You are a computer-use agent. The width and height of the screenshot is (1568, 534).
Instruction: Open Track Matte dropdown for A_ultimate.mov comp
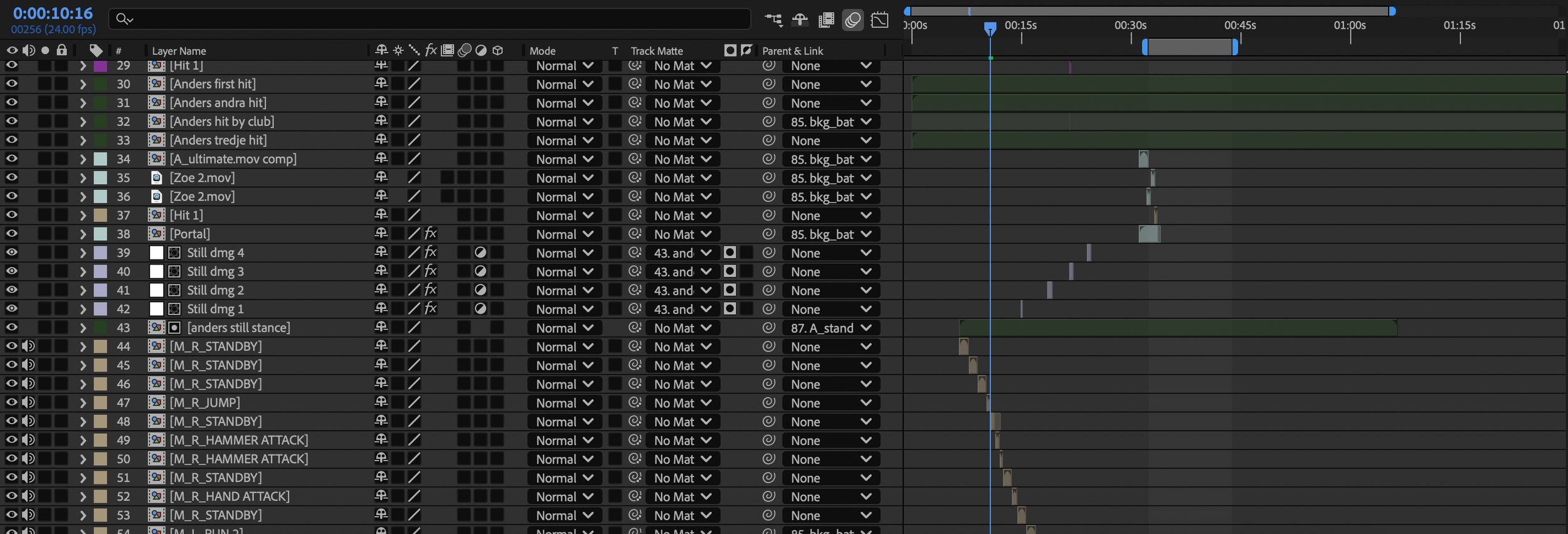coord(682,159)
